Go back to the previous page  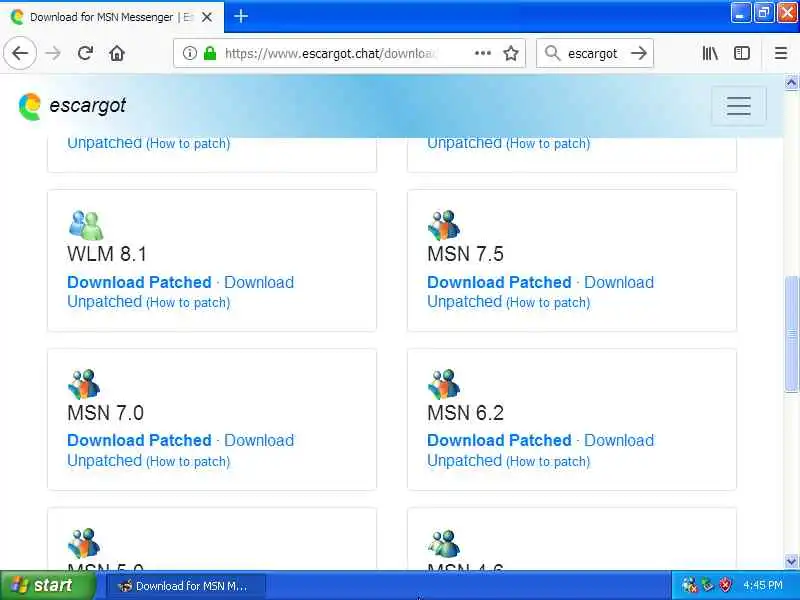click(20, 53)
